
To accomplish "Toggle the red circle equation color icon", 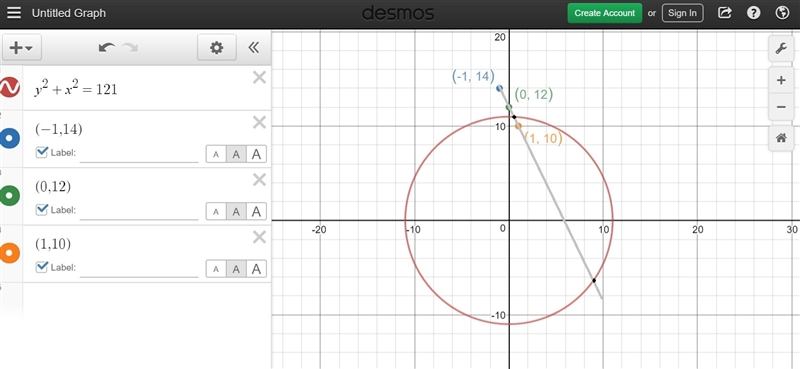I will (10, 87).
